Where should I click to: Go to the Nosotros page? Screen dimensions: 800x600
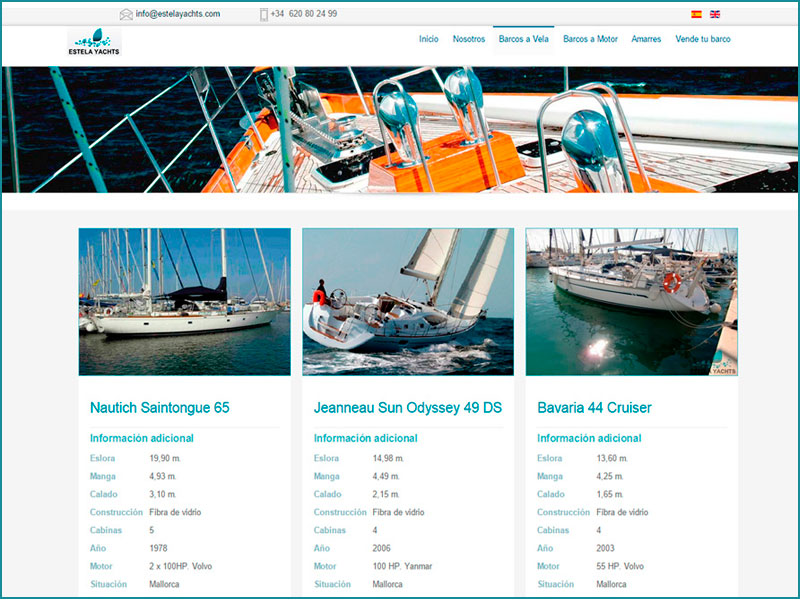tap(469, 39)
